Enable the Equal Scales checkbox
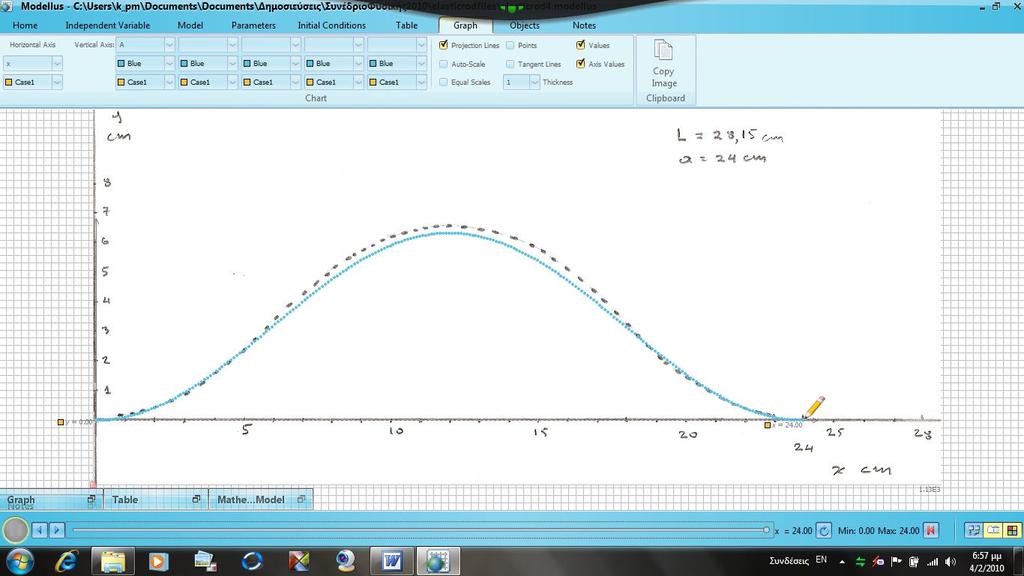 443,82
